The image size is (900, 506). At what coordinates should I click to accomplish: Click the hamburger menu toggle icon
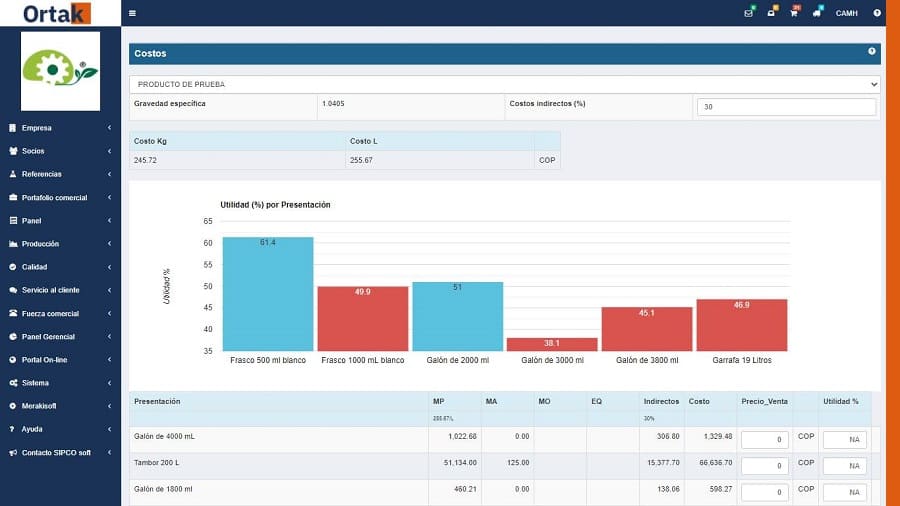[x=132, y=13]
